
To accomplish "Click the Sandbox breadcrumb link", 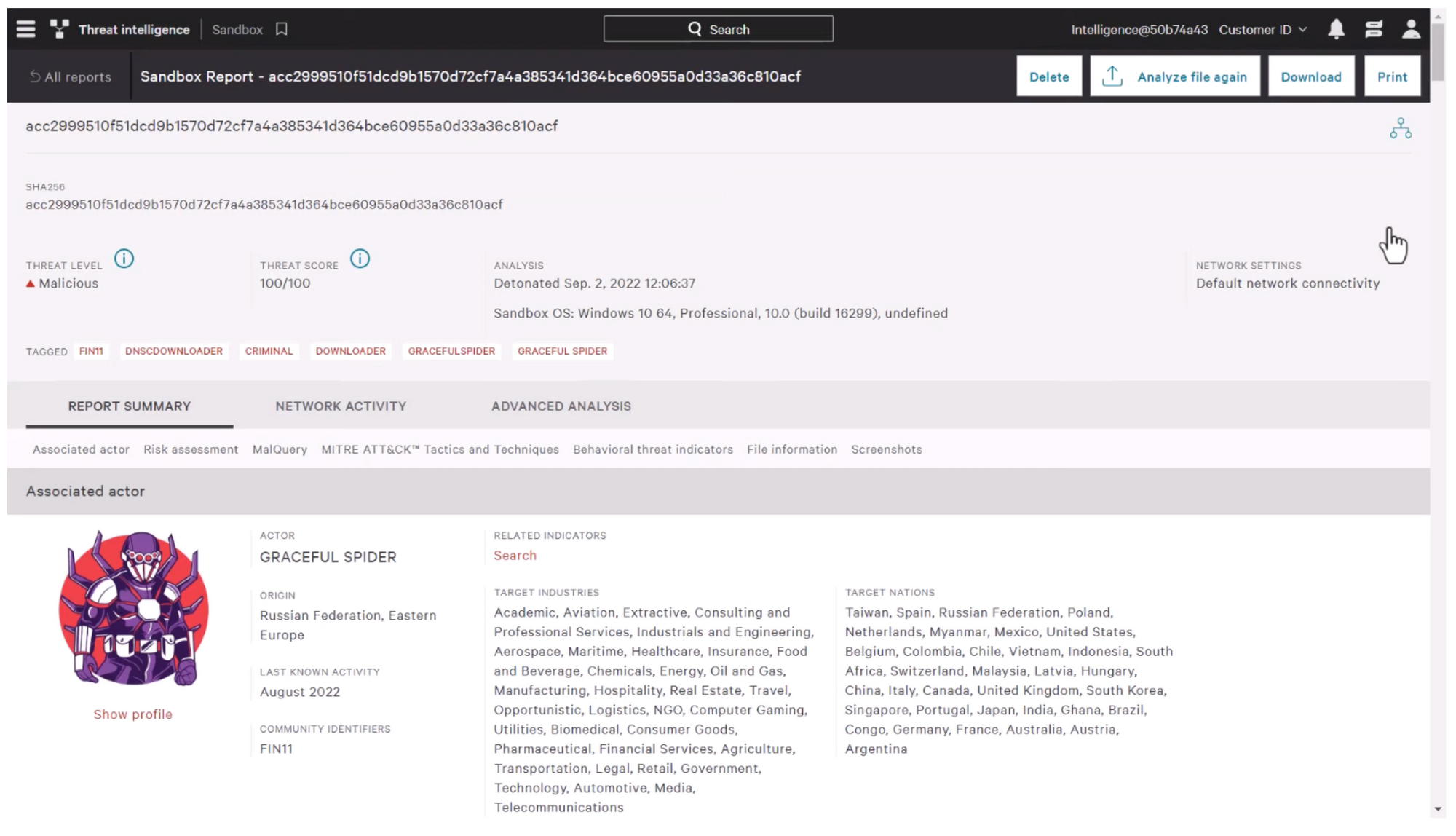I will 237,30.
